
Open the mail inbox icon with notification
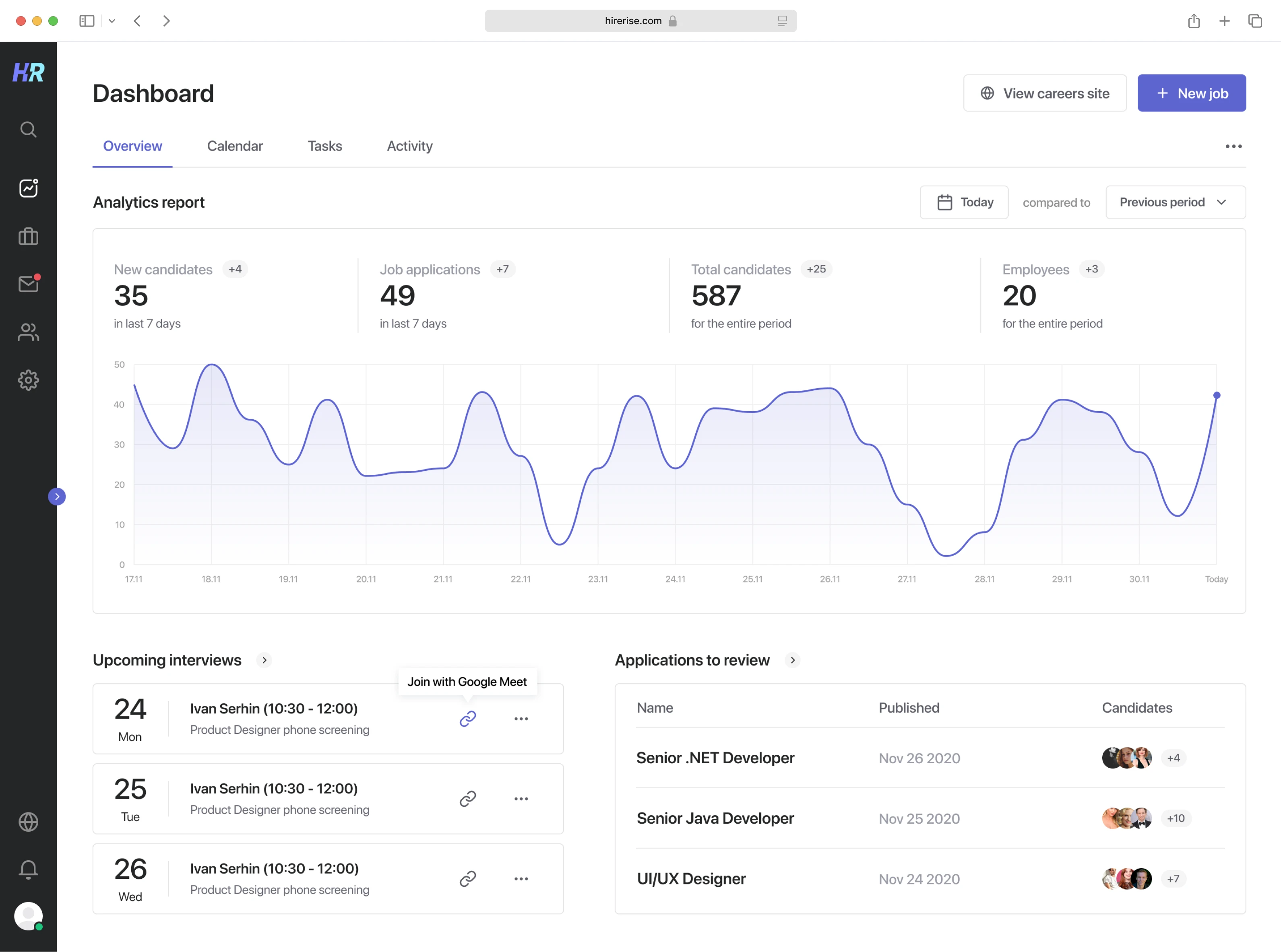coord(28,284)
